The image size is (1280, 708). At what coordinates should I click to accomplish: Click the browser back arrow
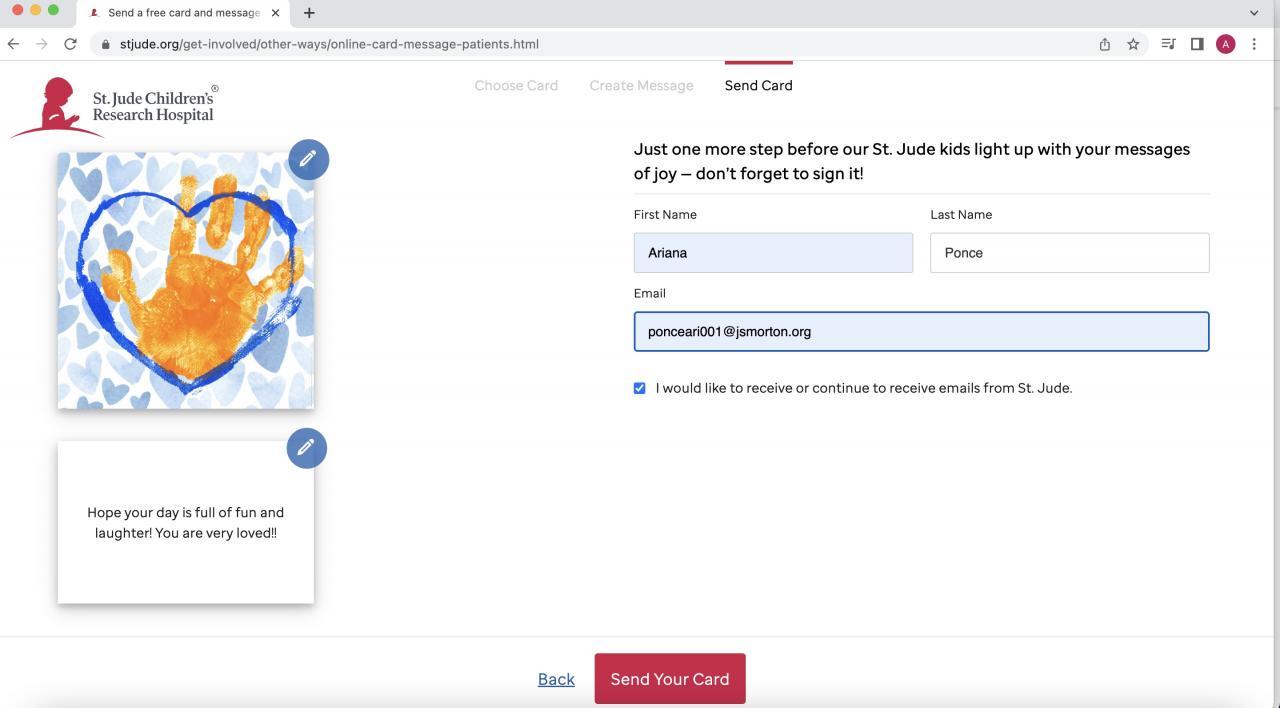click(x=13, y=44)
